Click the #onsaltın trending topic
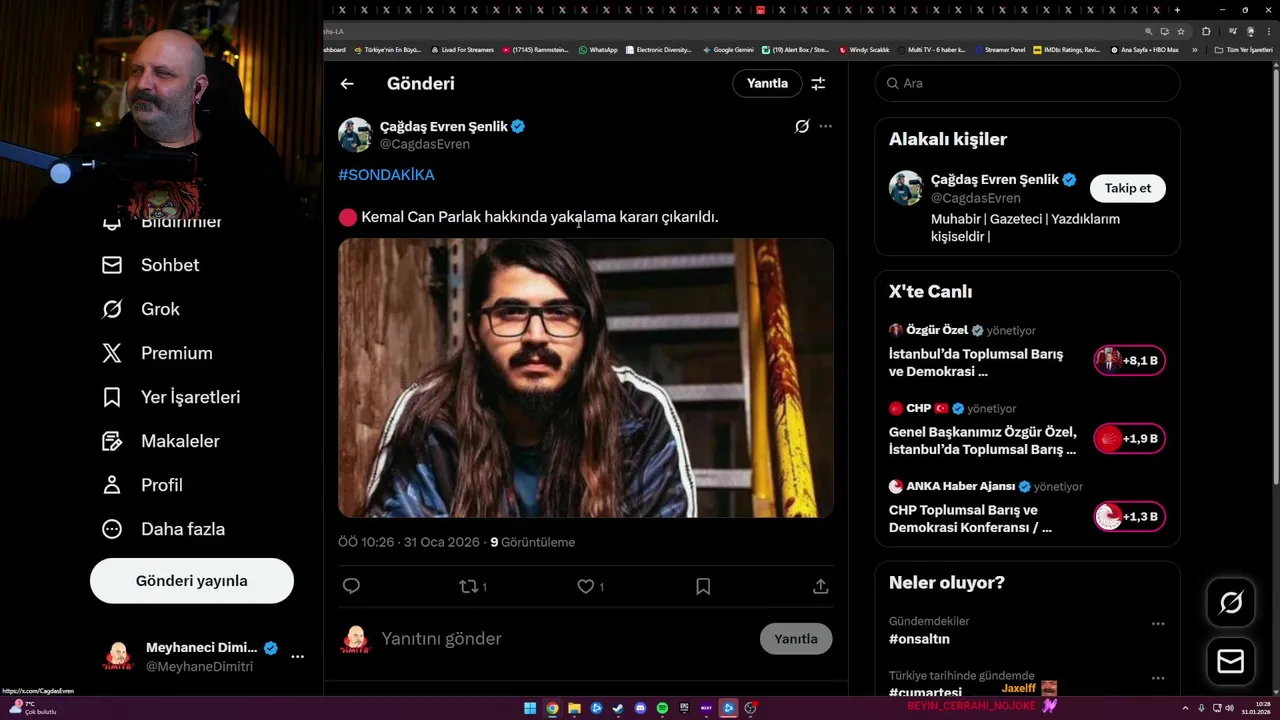1280x720 pixels. point(919,639)
